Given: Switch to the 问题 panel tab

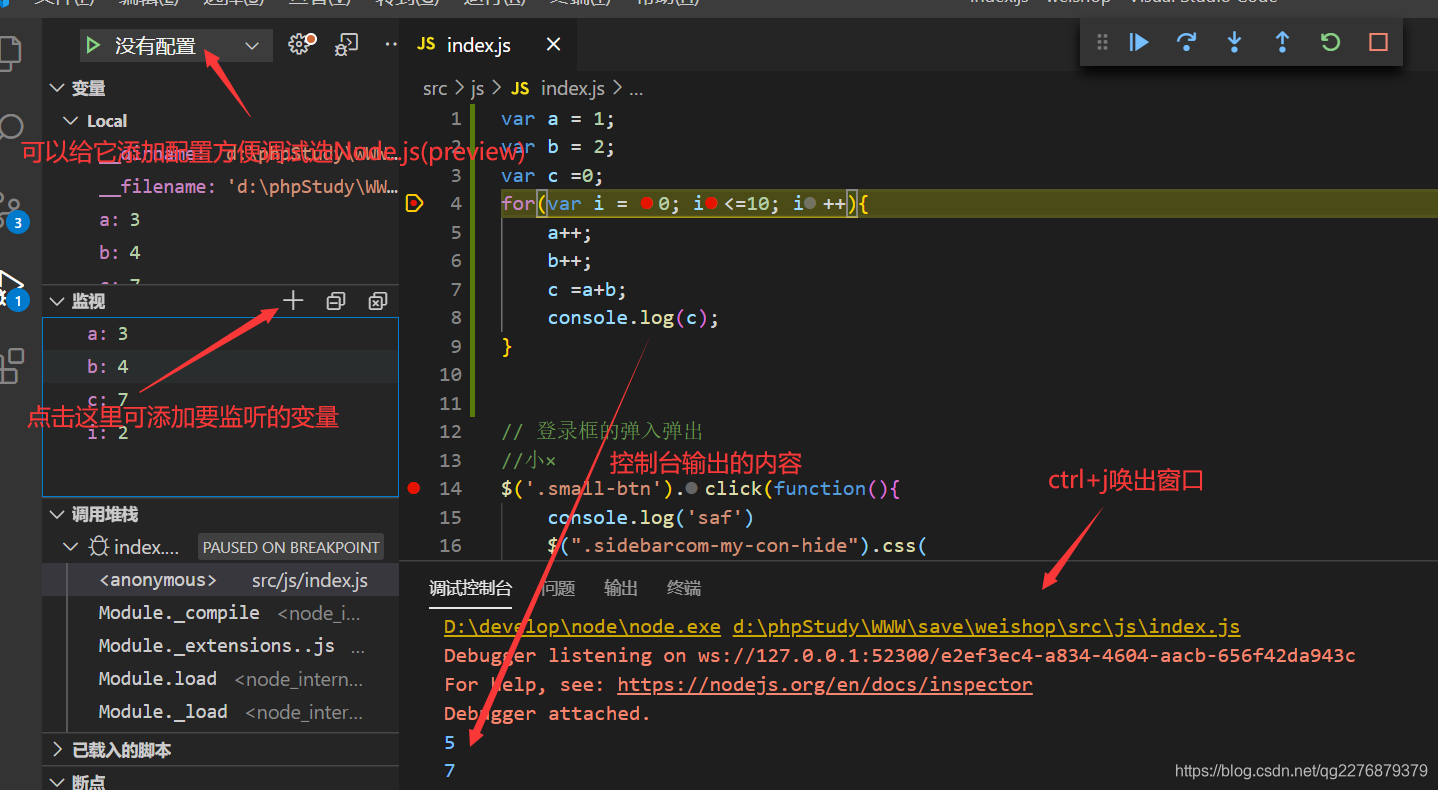Looking at the screenshot, I should tap(558, 588).
